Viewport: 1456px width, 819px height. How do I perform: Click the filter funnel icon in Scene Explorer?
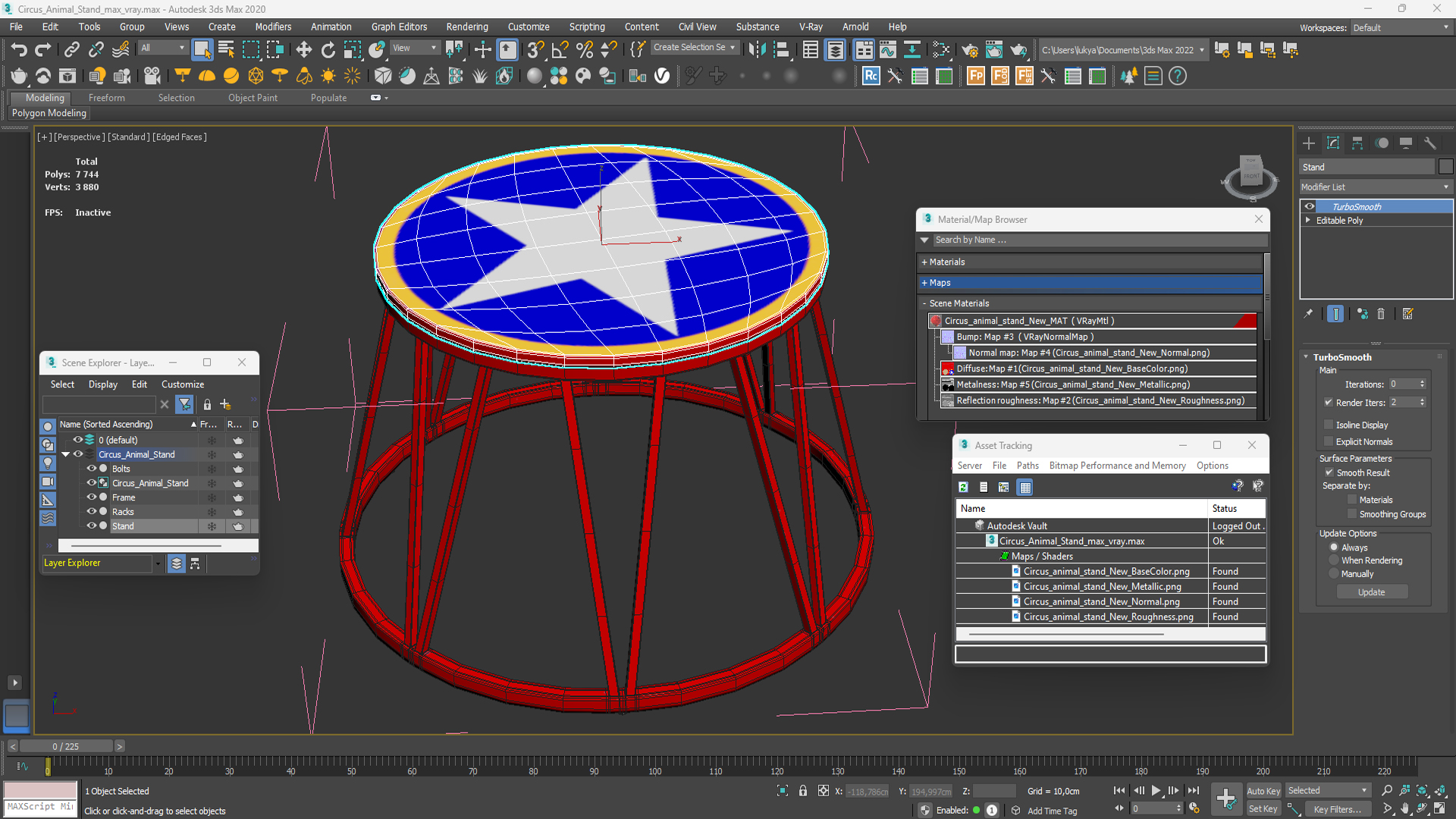click(184, 405)
